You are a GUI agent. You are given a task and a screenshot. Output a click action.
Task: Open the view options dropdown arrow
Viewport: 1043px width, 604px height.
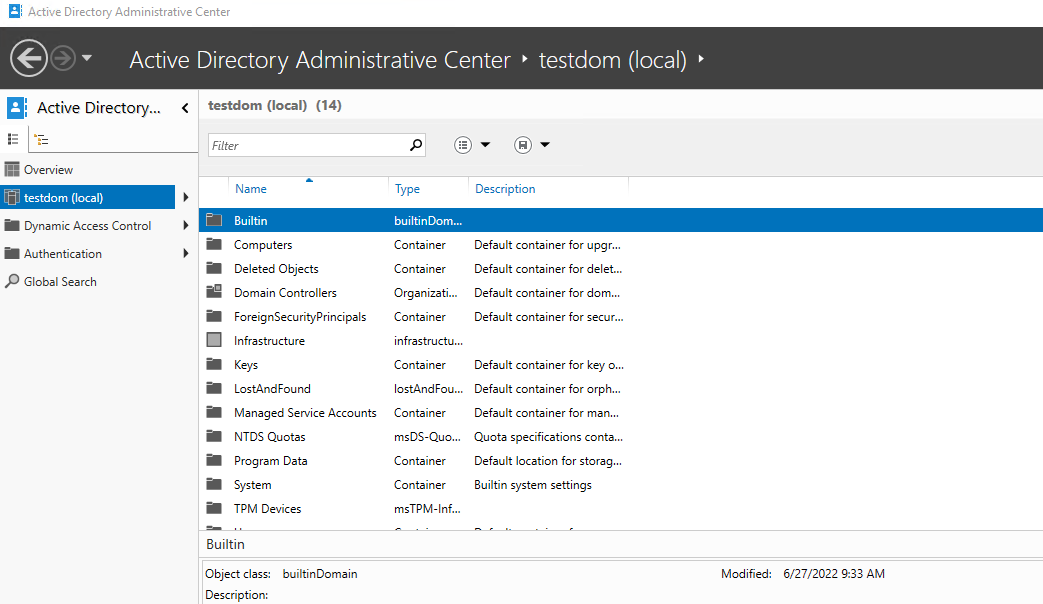tap(486, 144)
